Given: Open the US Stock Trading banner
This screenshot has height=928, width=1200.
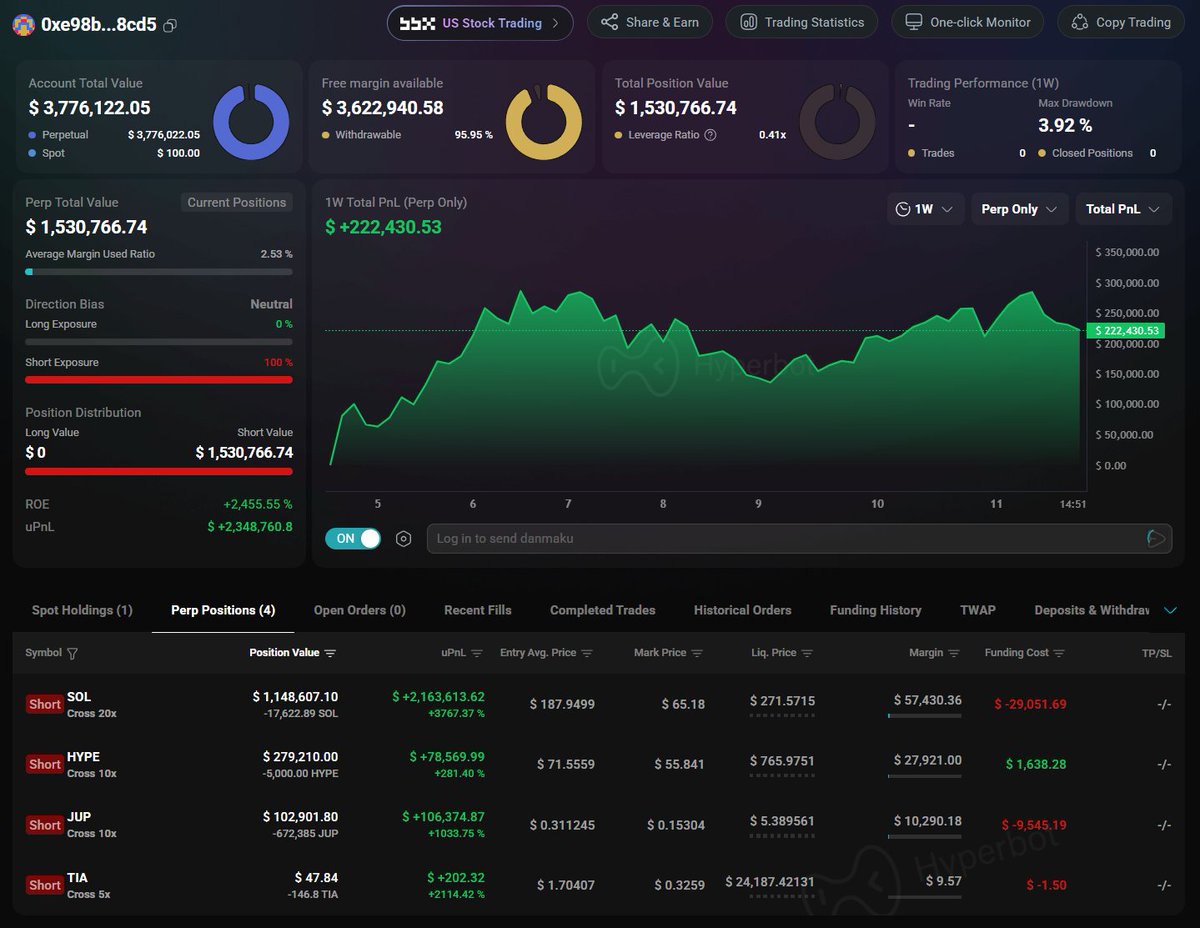Looking at the screenshot, I should point(480,23).
